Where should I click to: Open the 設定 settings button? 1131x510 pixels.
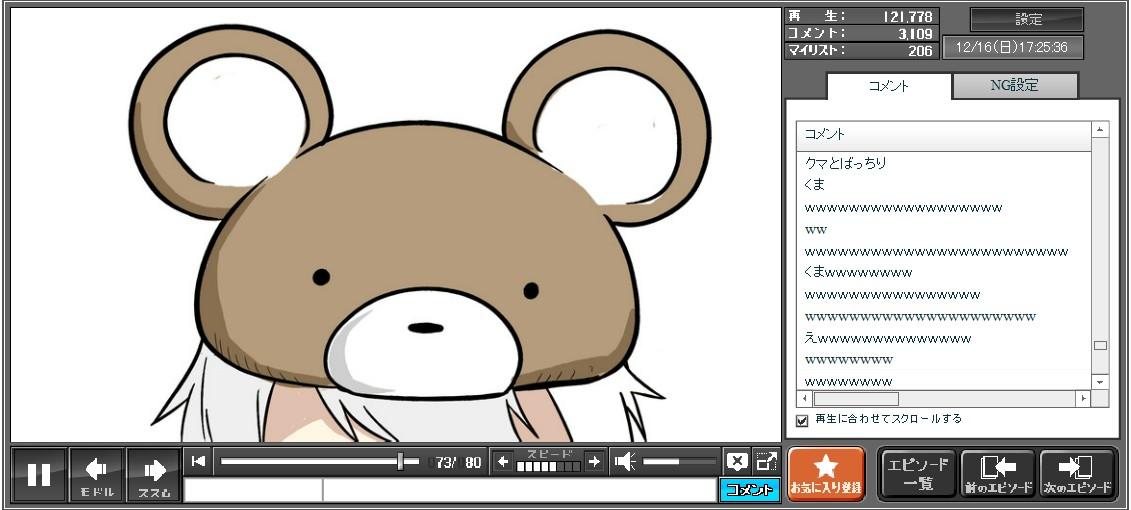1027,19
